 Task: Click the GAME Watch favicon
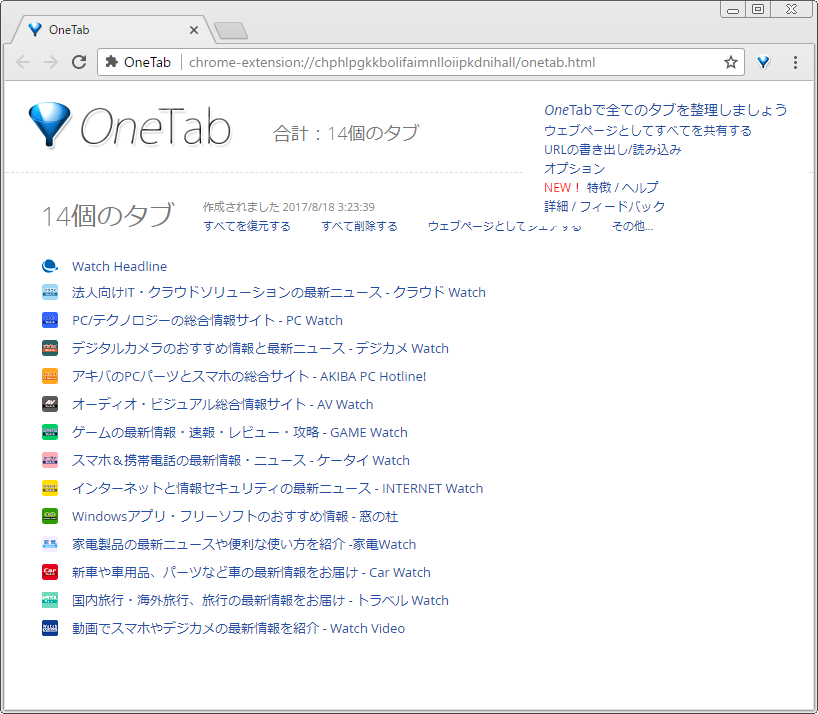click(x=50, y=432)
